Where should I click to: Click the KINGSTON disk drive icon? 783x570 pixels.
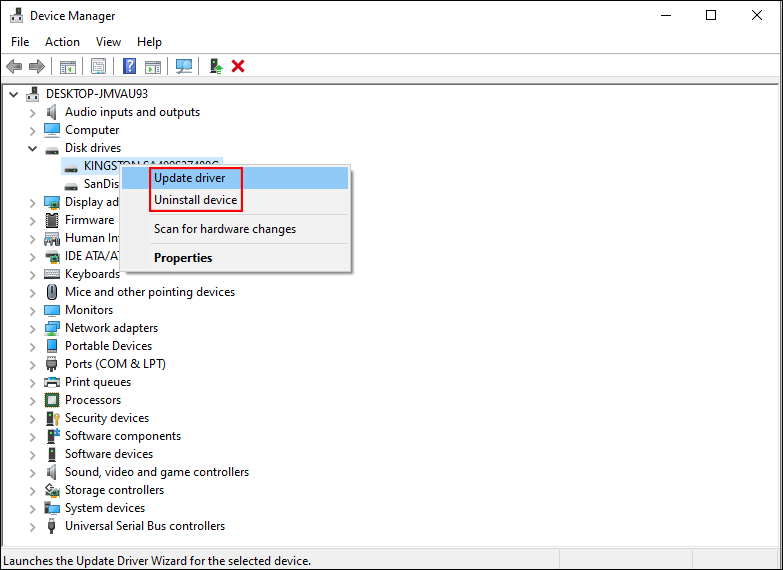(x=71, y=167)
